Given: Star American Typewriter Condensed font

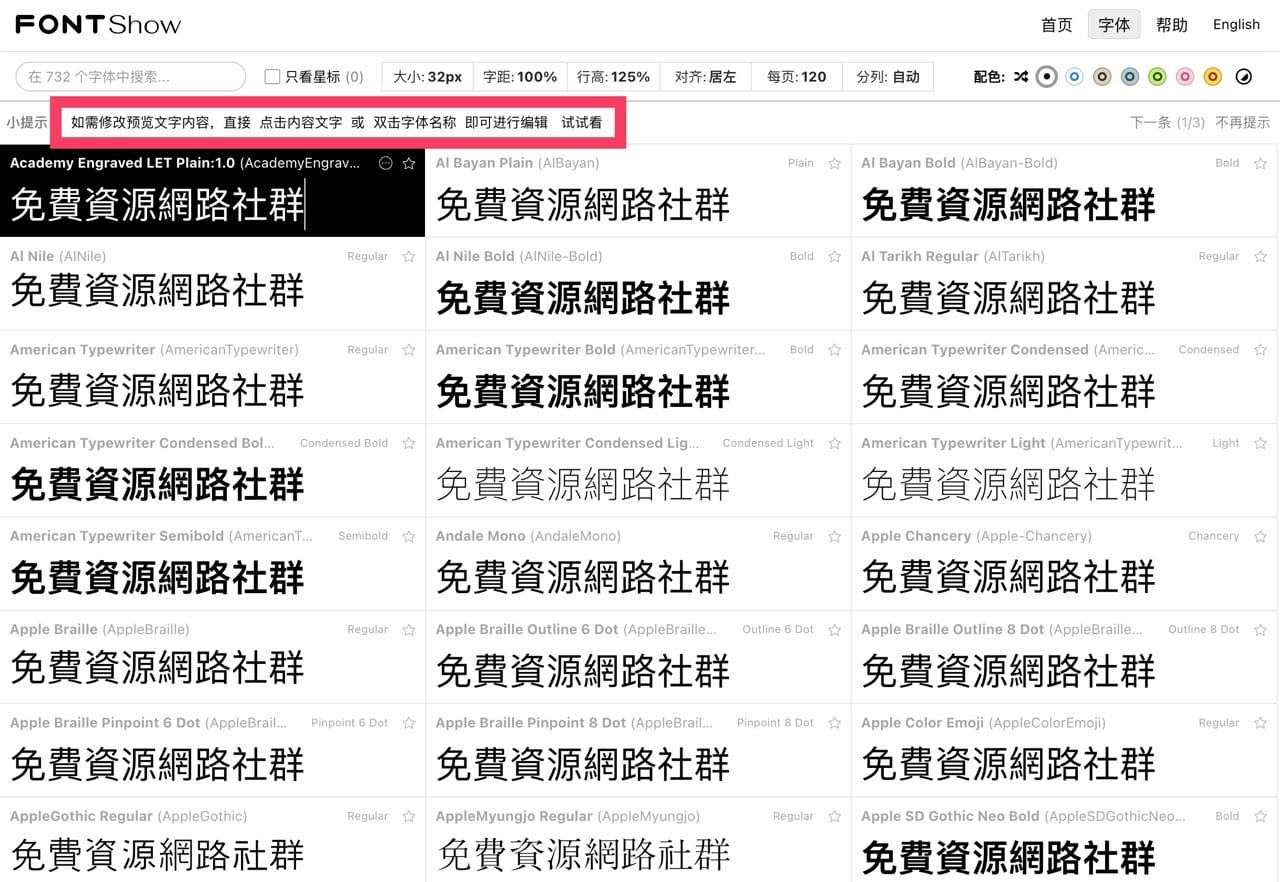Looking at the screenshot, I should pyautogui.click(x=1260, y=350).
